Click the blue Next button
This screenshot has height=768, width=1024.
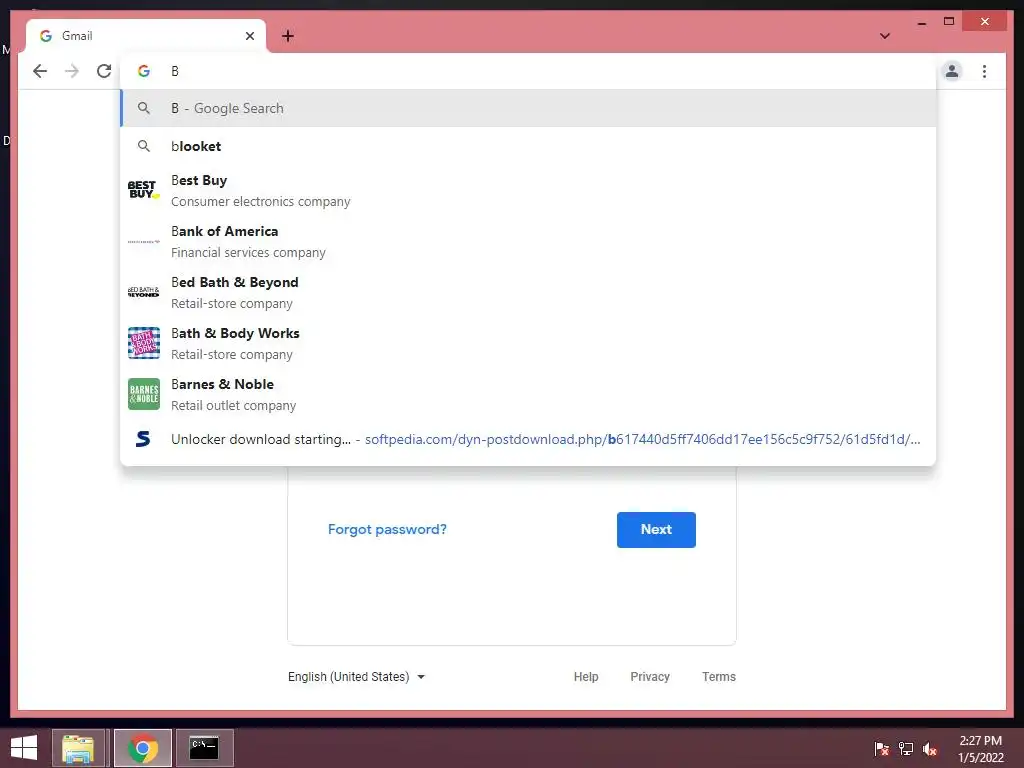click(x=656, y=530)
